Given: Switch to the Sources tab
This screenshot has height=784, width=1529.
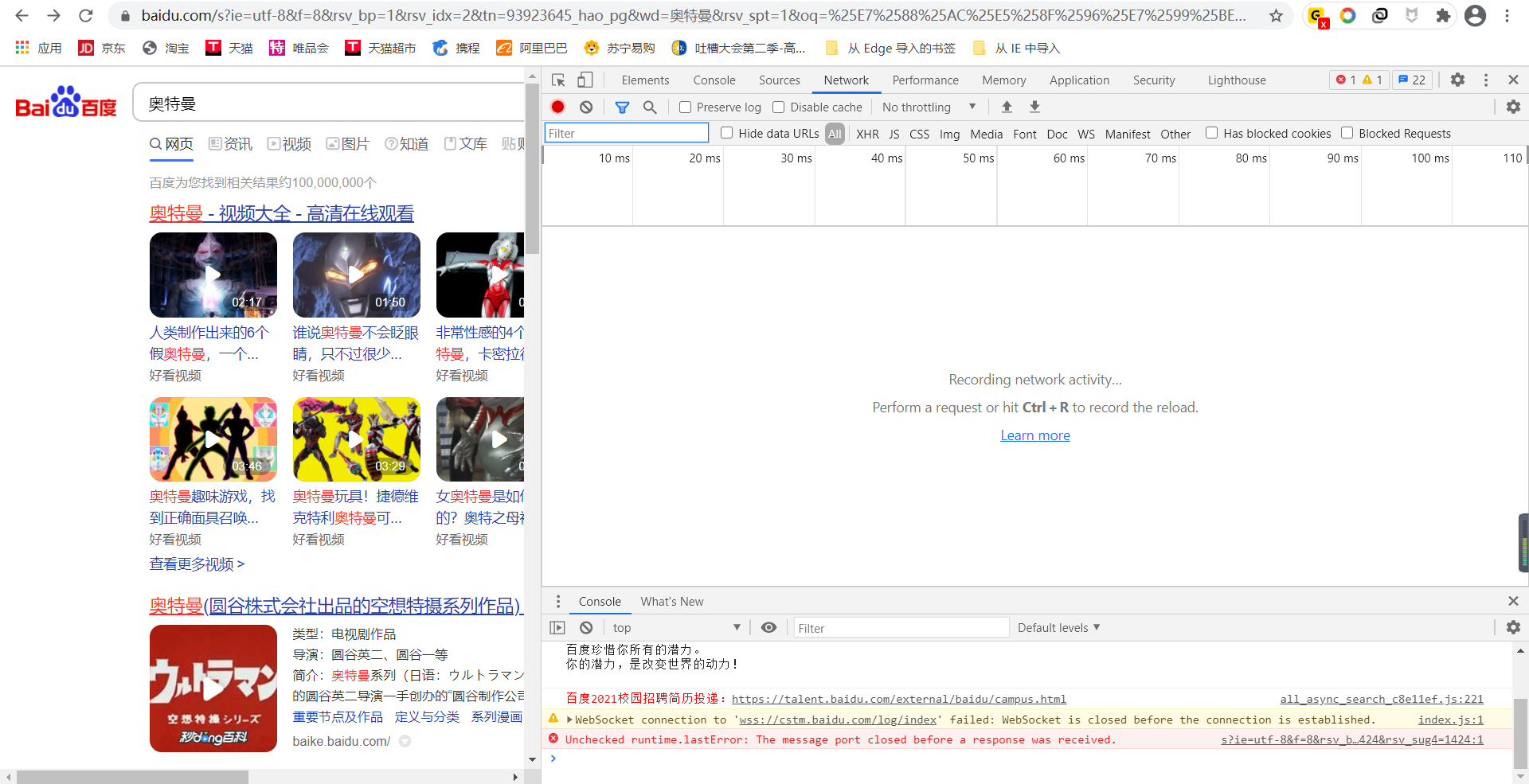Looking at the screenshot, I should pos(779,80).
